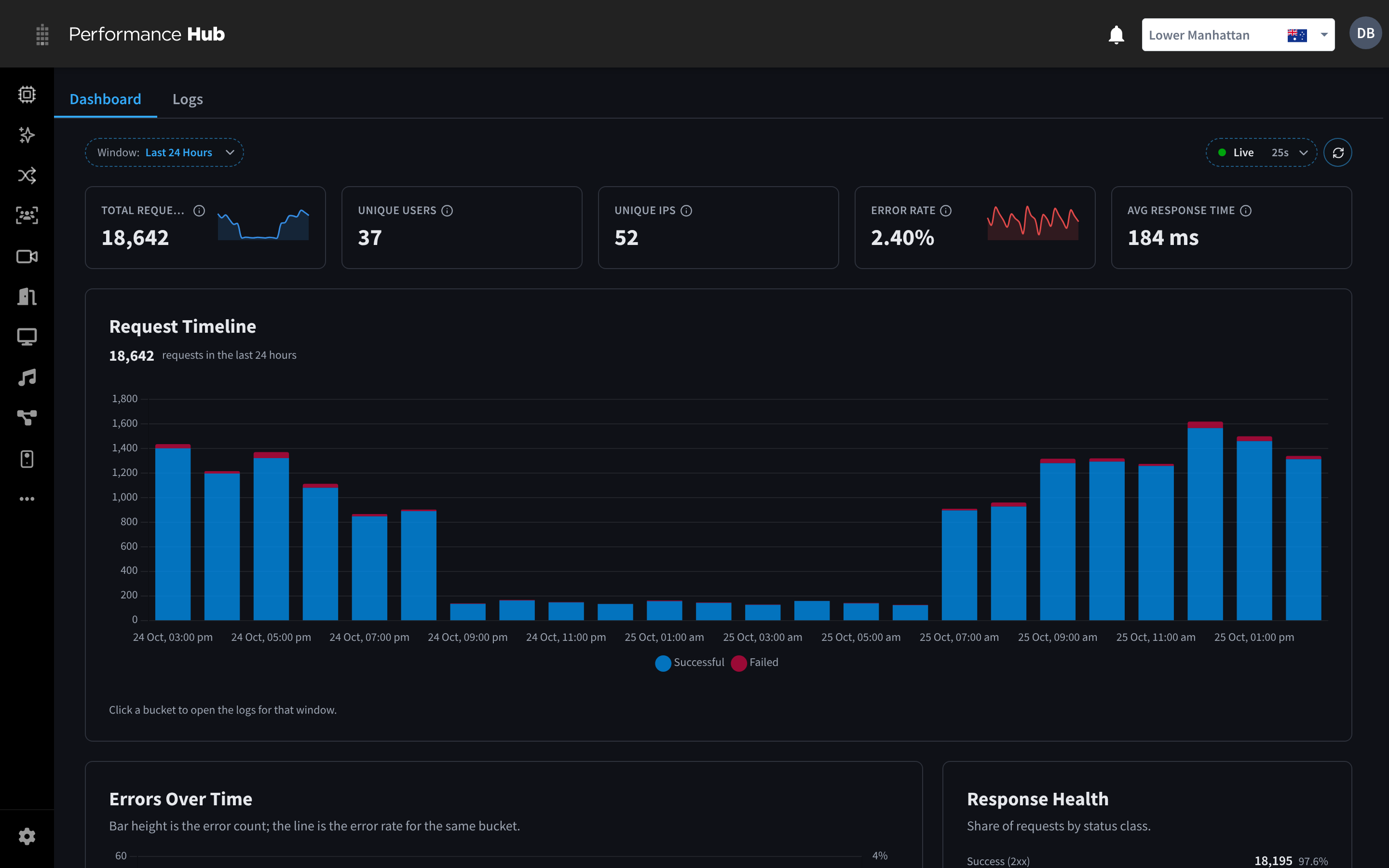Open the door access sidebar icon
Image resolution: width=1389 pixels, height=868 pixels.
click(27, 296)
